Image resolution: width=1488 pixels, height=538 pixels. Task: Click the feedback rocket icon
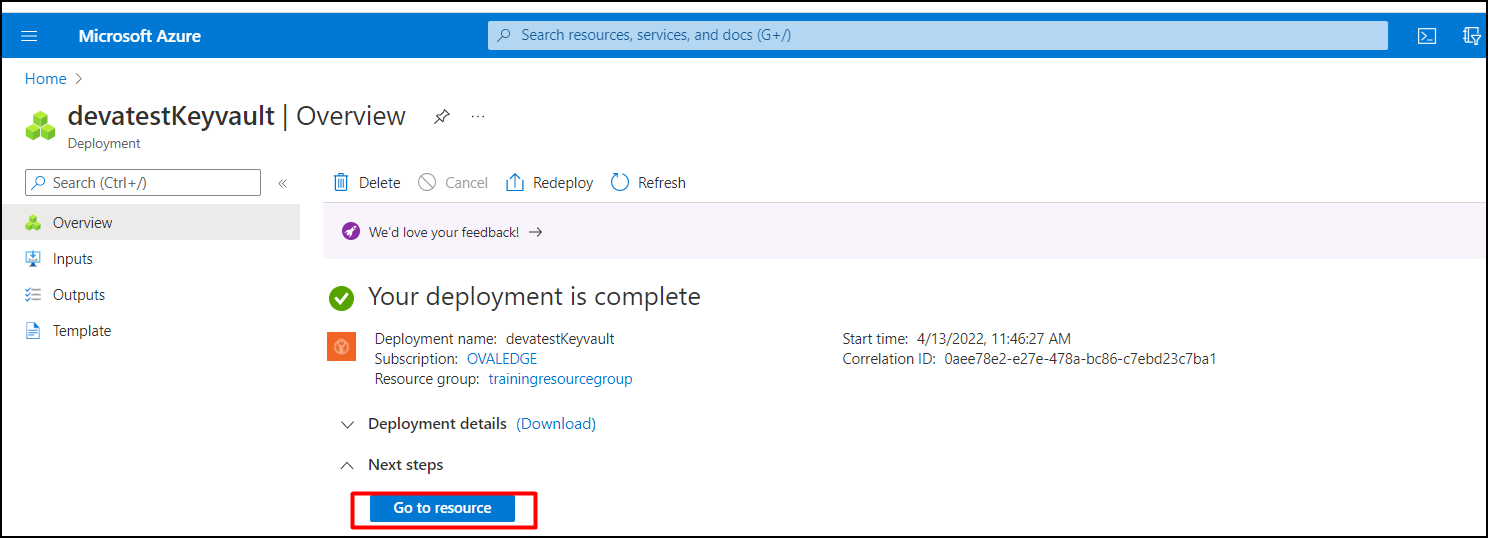click(350, 231)
